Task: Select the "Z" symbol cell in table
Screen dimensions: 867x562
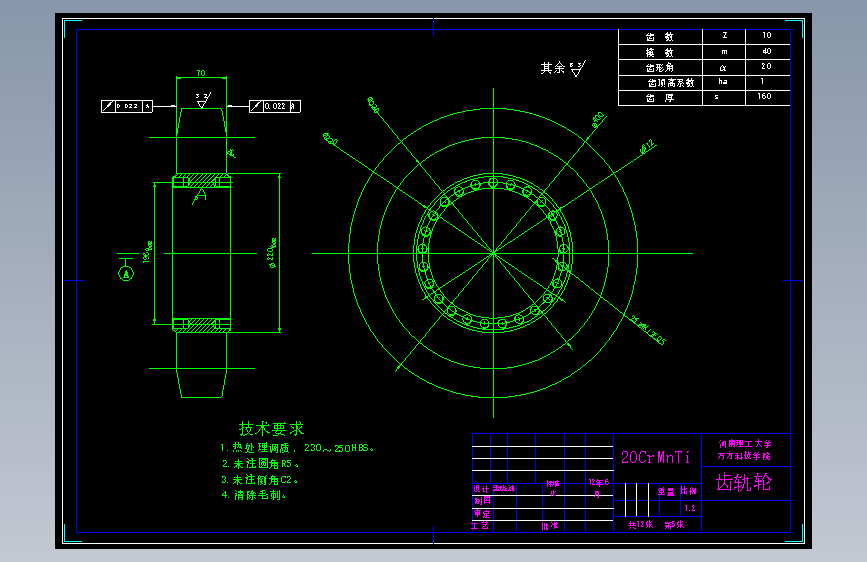Action: (724, 35)
